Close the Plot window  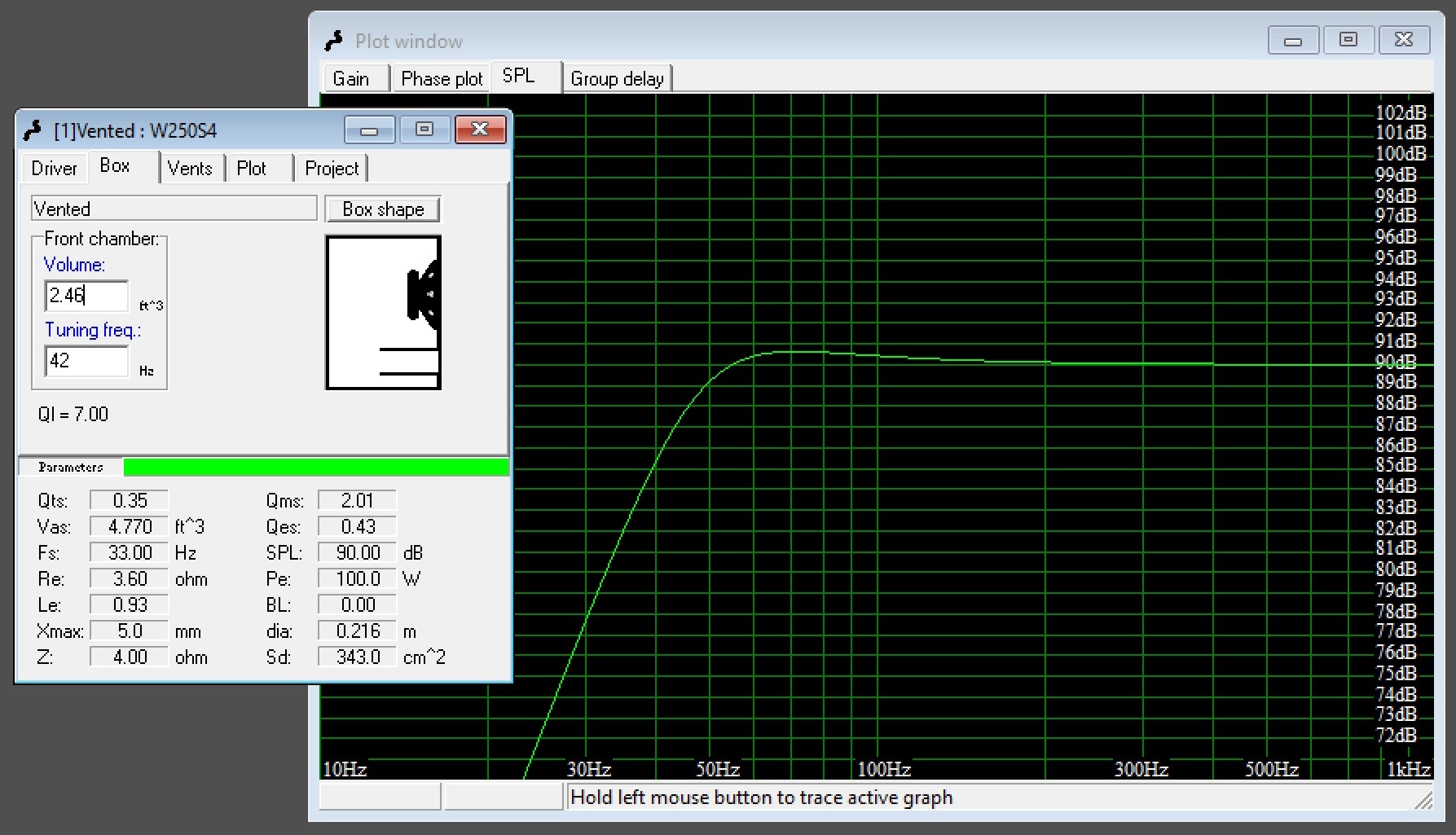(x=1404, y=40)
